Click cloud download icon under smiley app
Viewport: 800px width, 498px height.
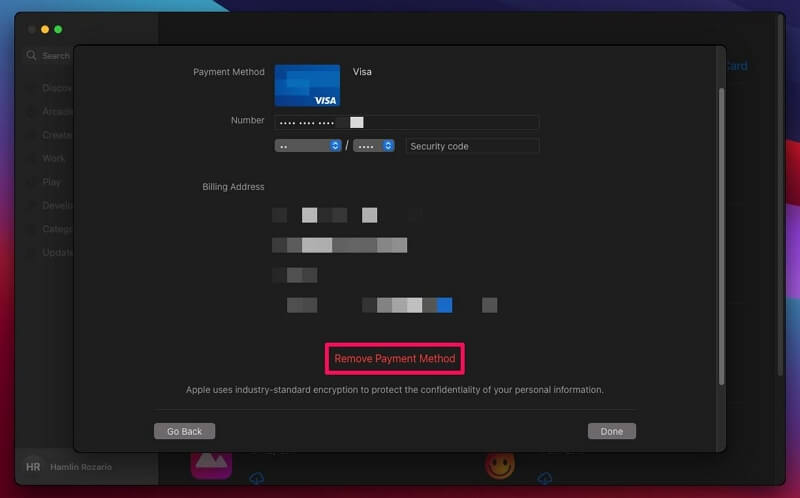pos(544,479)
